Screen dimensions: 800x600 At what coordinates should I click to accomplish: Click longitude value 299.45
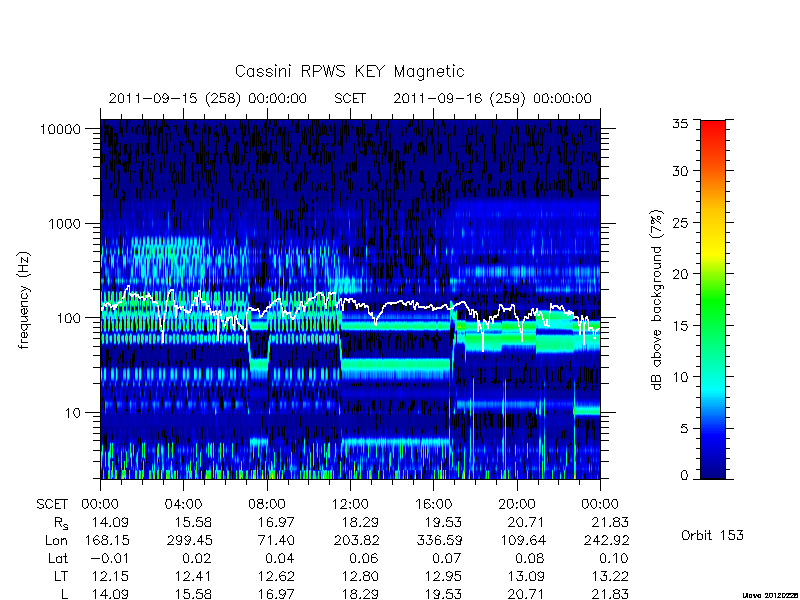click(x=188, y=540)
